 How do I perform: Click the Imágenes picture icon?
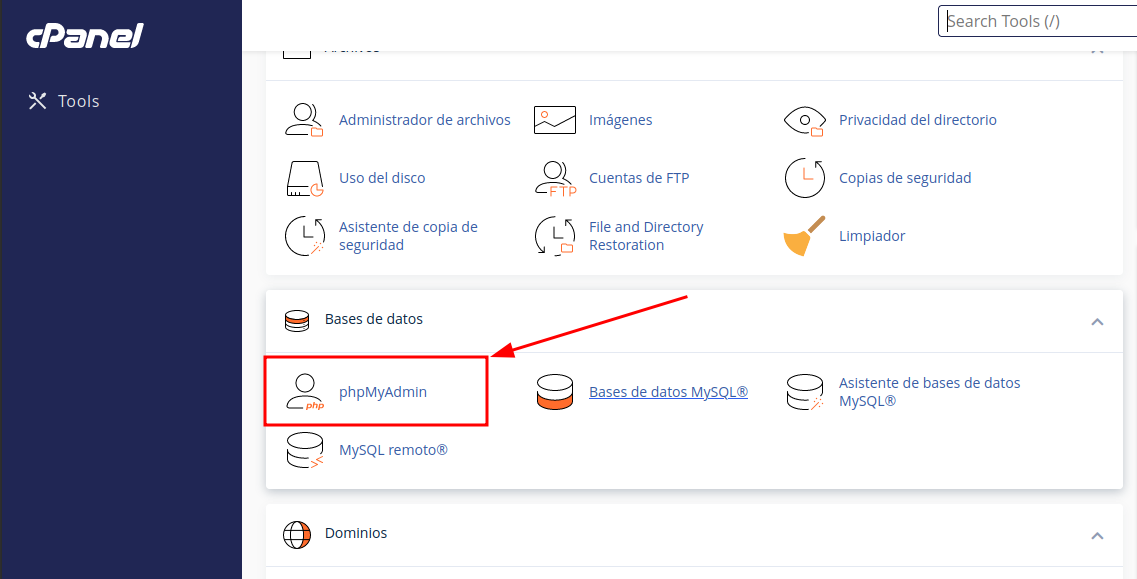click(555, 120)
